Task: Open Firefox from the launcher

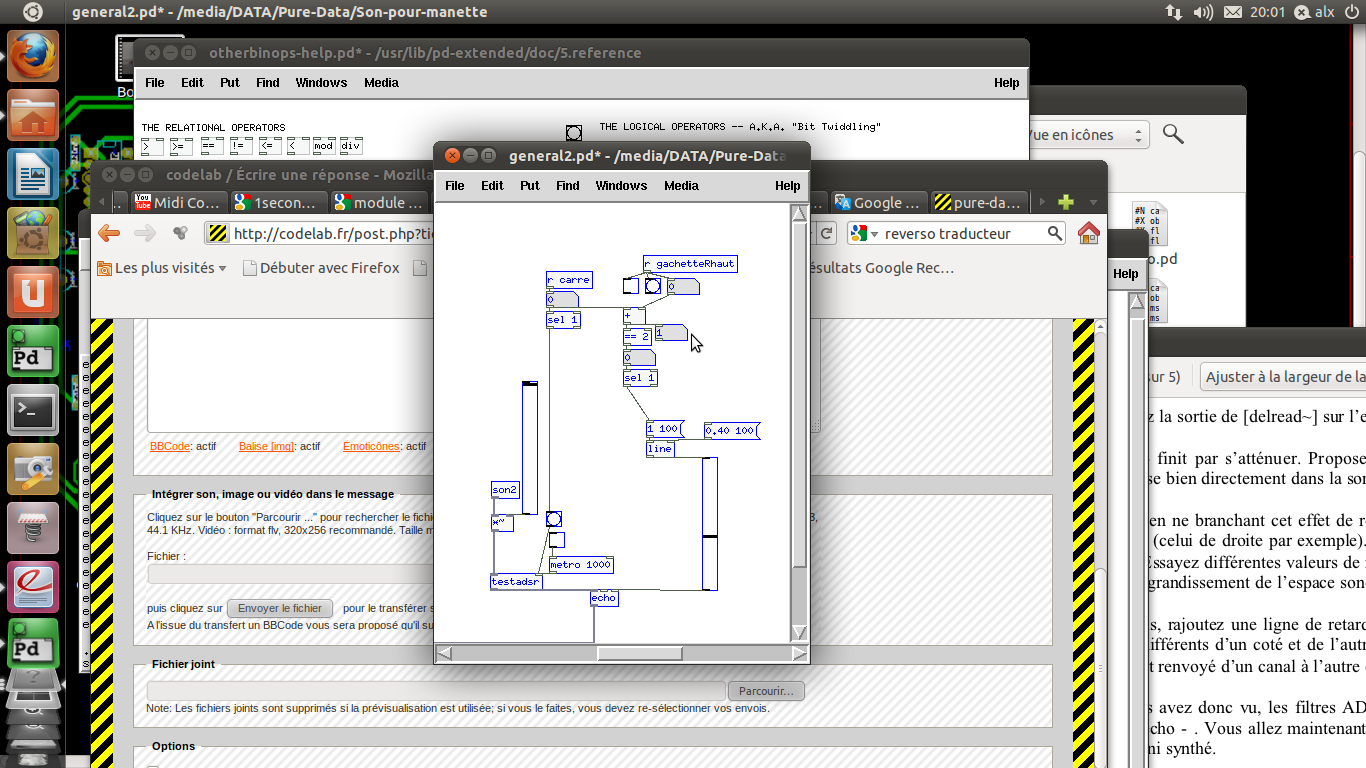Action: [33, 55]
